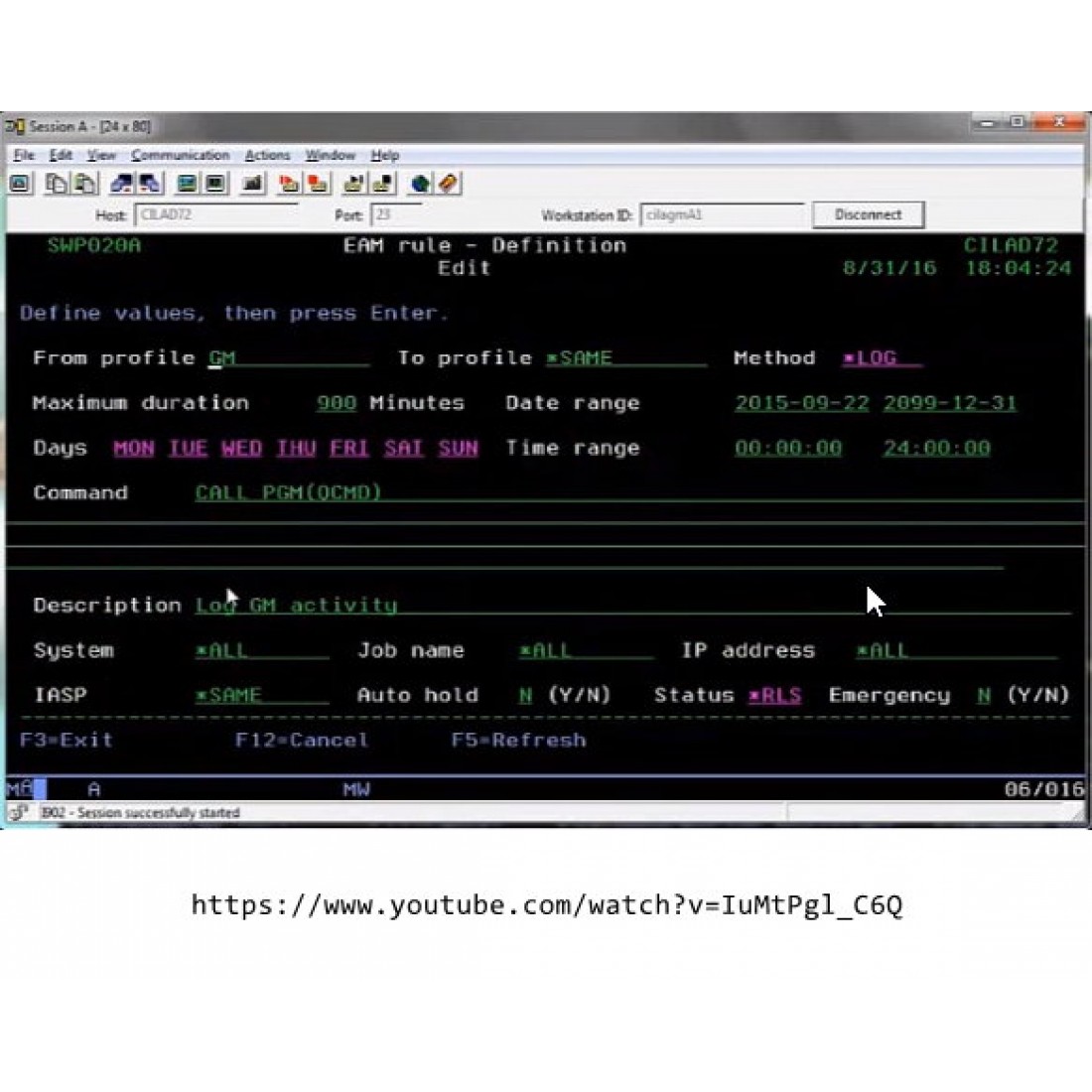Click the Command field CALL PGM(QCMD)
1092x1092 pixels.
(x=639, y=493)
